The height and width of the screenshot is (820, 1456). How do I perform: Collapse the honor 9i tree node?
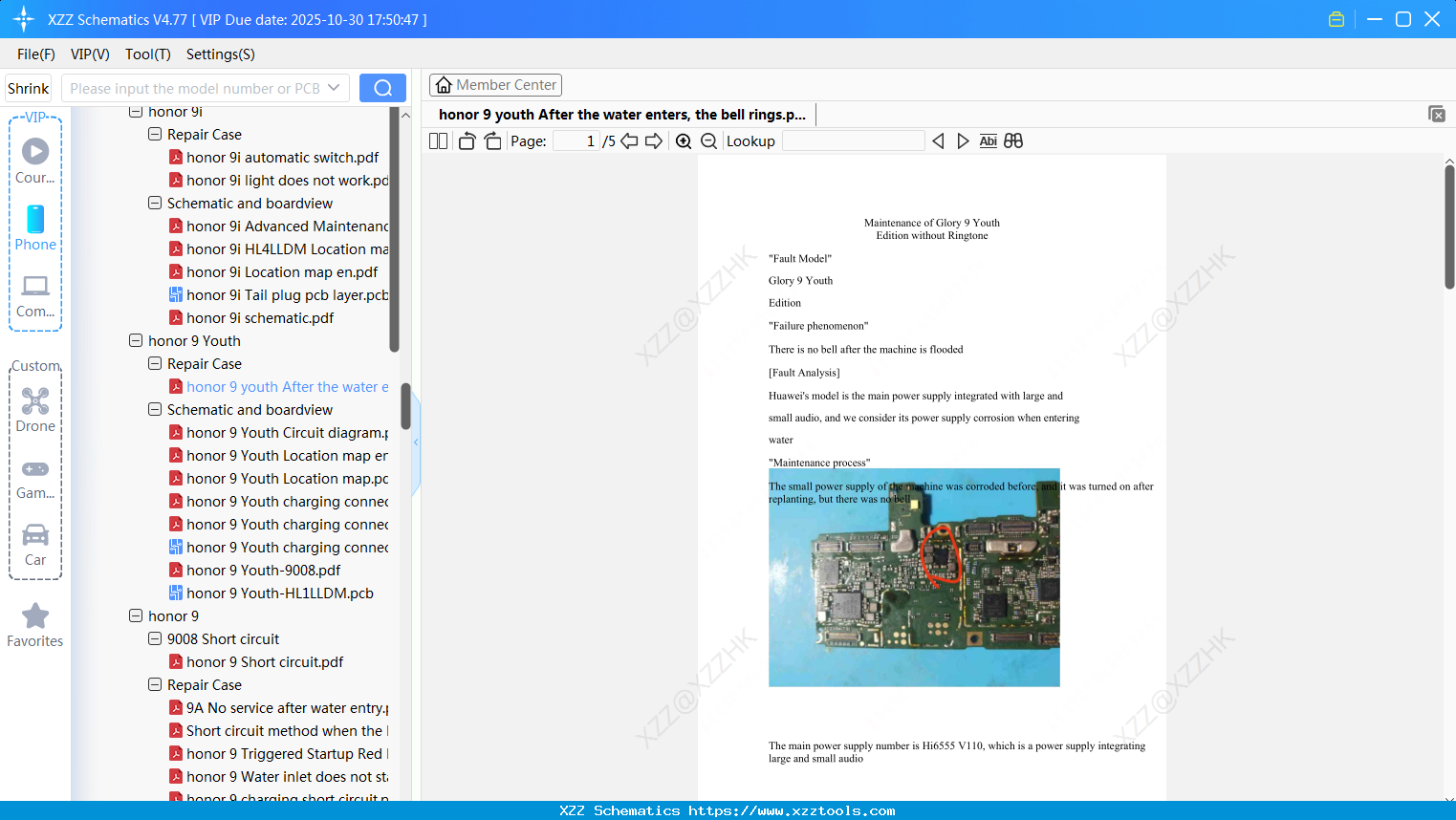click(136, 112)
